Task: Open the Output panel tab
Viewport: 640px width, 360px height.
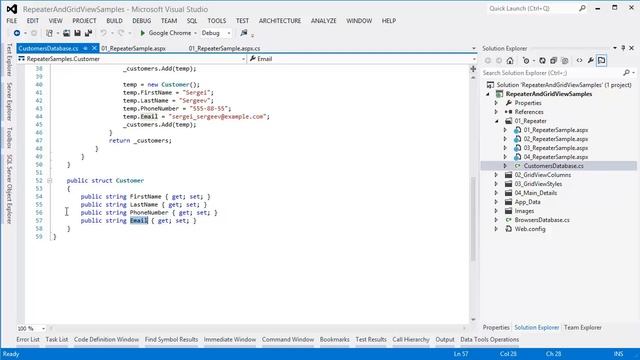Action: point(445,339)
